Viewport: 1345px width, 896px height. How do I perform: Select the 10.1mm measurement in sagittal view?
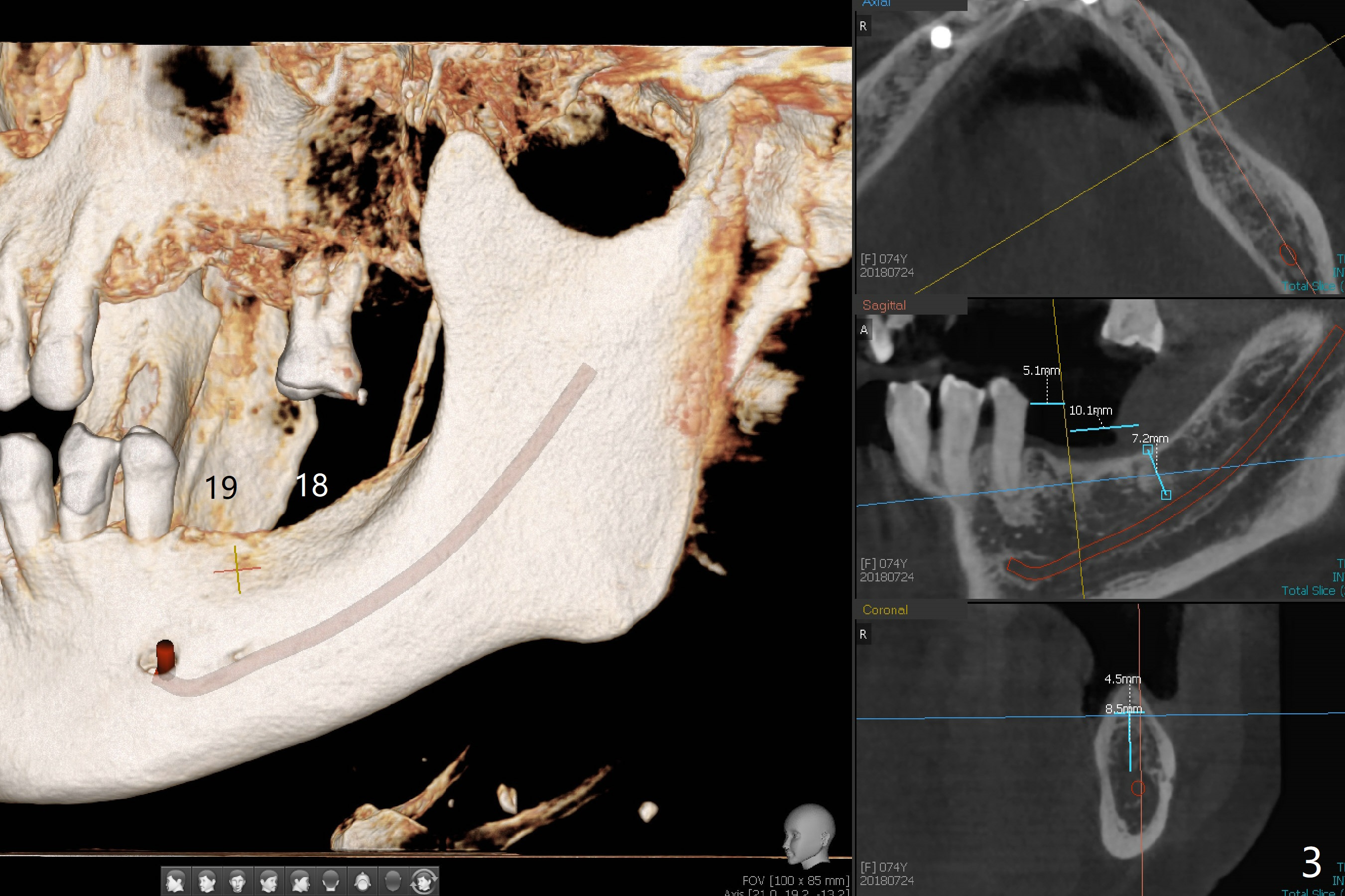1090,410
